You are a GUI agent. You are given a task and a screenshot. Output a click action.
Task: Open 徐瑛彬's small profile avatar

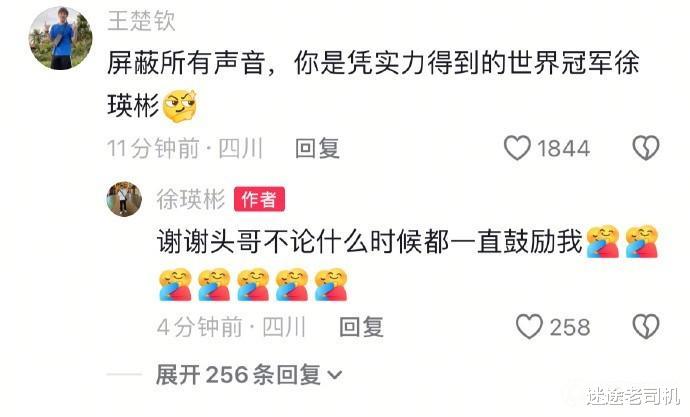[124, 199]
